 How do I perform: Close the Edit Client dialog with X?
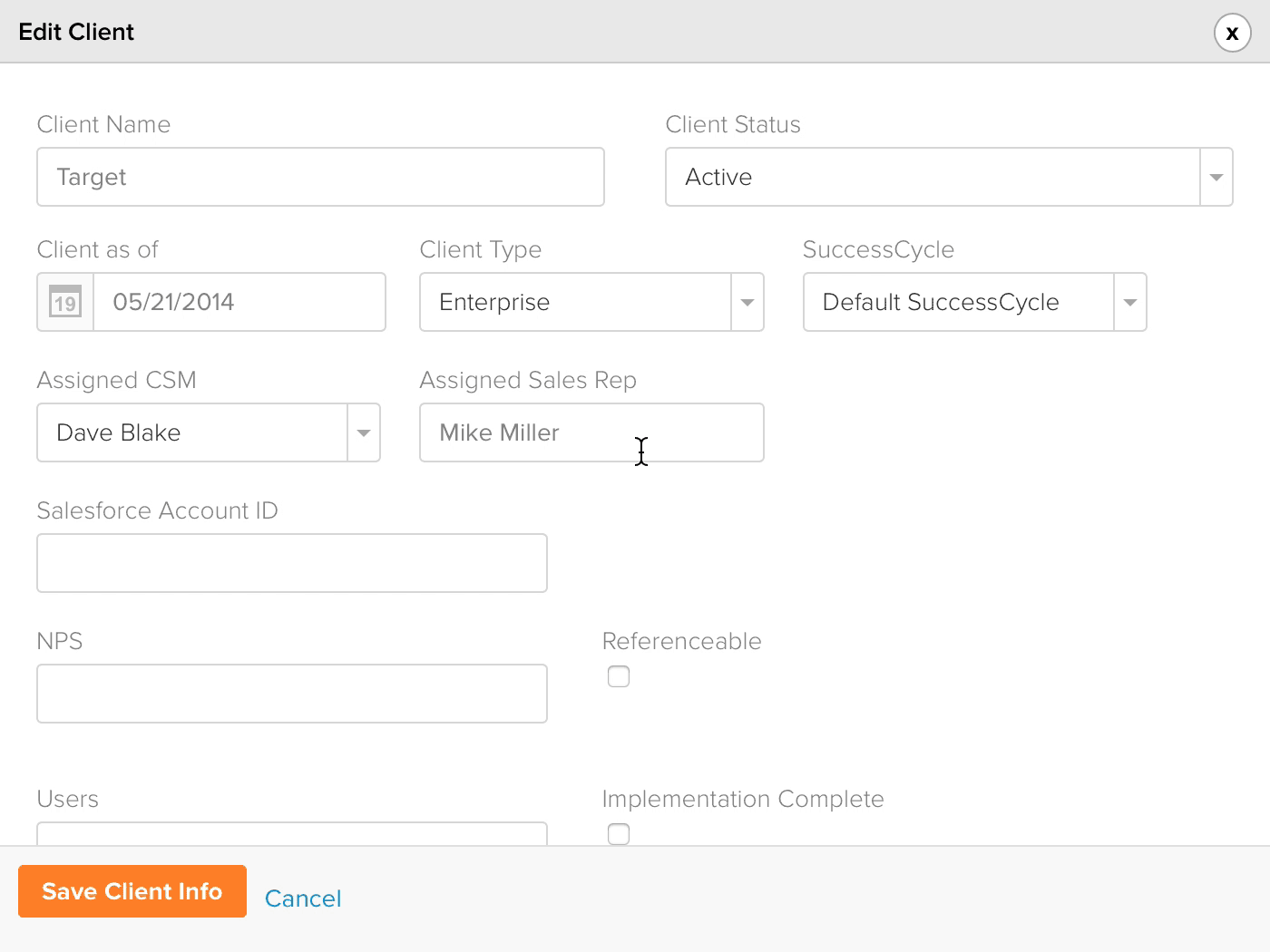(1232, 34)
